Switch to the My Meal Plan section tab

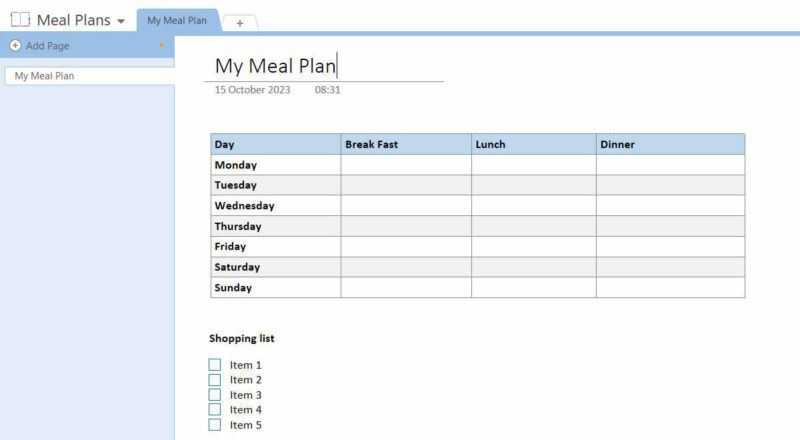tap(177, 20)
